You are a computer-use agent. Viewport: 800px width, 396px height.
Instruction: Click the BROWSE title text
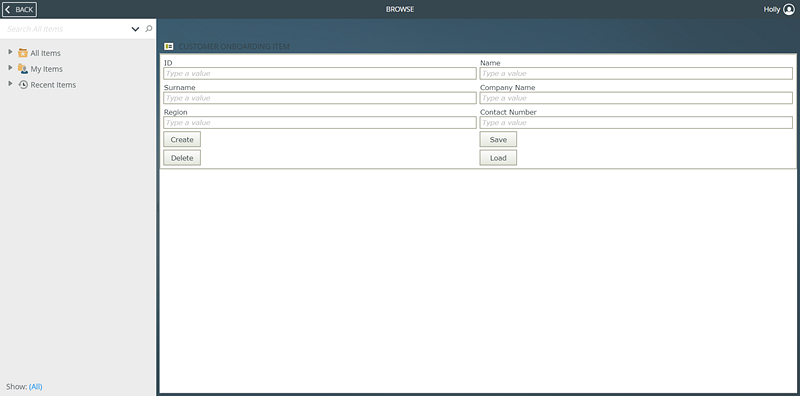pos(400,9)
